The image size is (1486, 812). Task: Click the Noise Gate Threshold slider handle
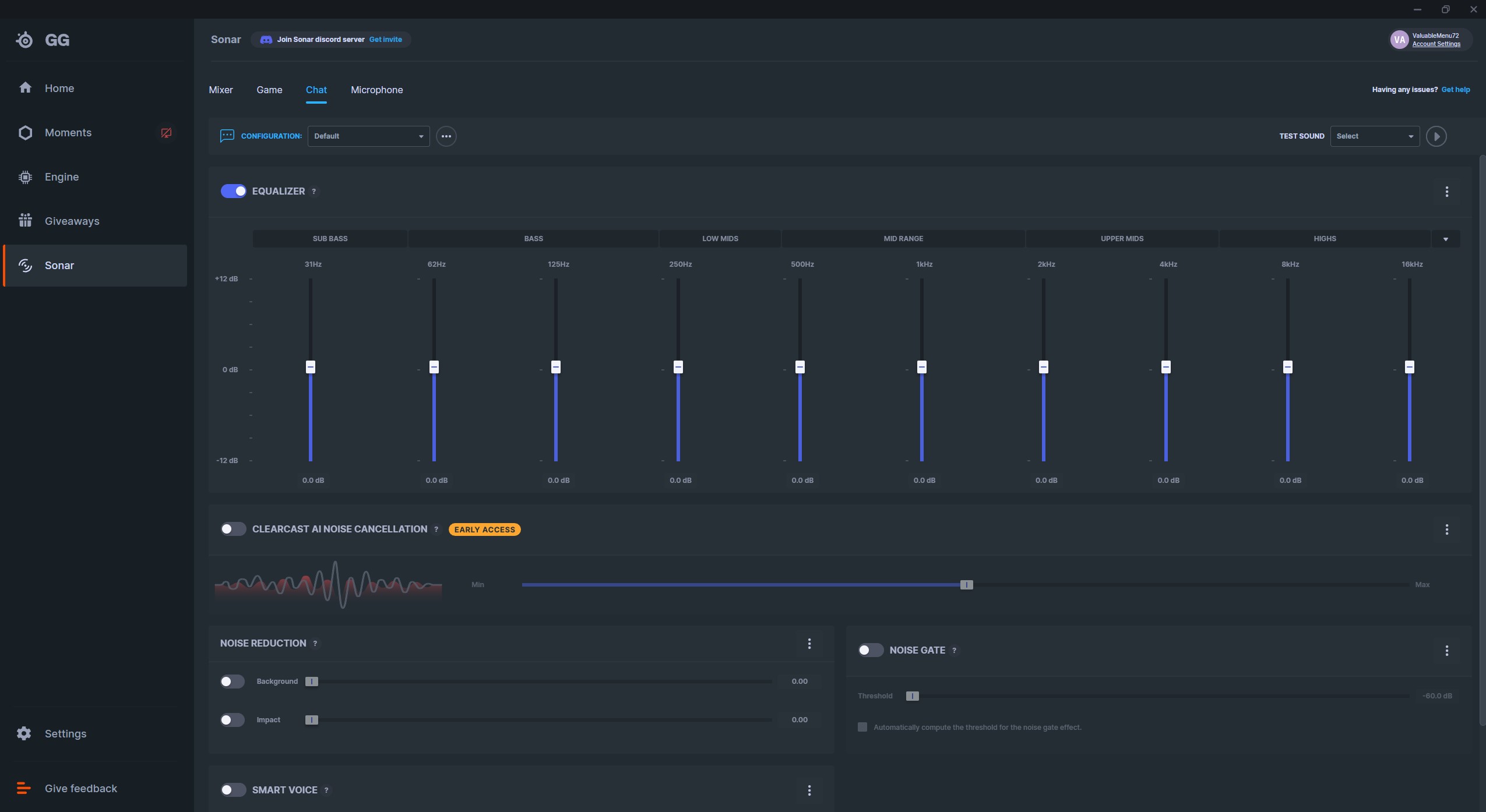[x=912, y=696]
